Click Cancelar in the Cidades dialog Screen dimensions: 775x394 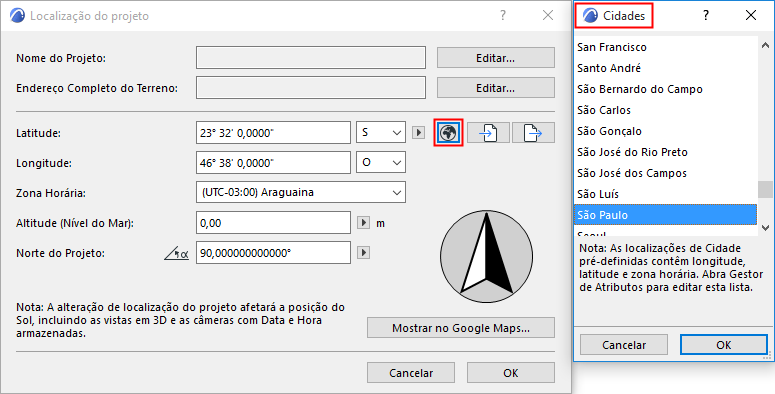point(624,345)
